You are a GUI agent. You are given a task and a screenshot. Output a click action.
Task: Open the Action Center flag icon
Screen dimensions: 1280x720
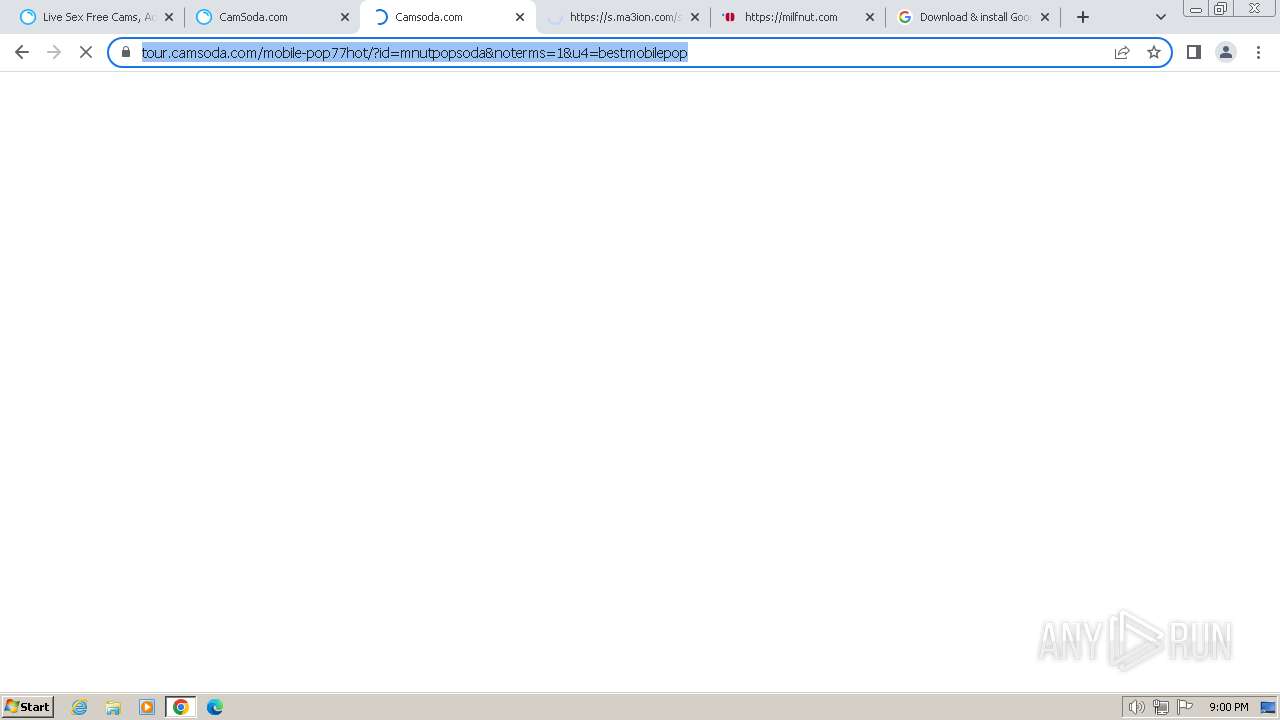pyautogui.click(x=1185, y=707)
